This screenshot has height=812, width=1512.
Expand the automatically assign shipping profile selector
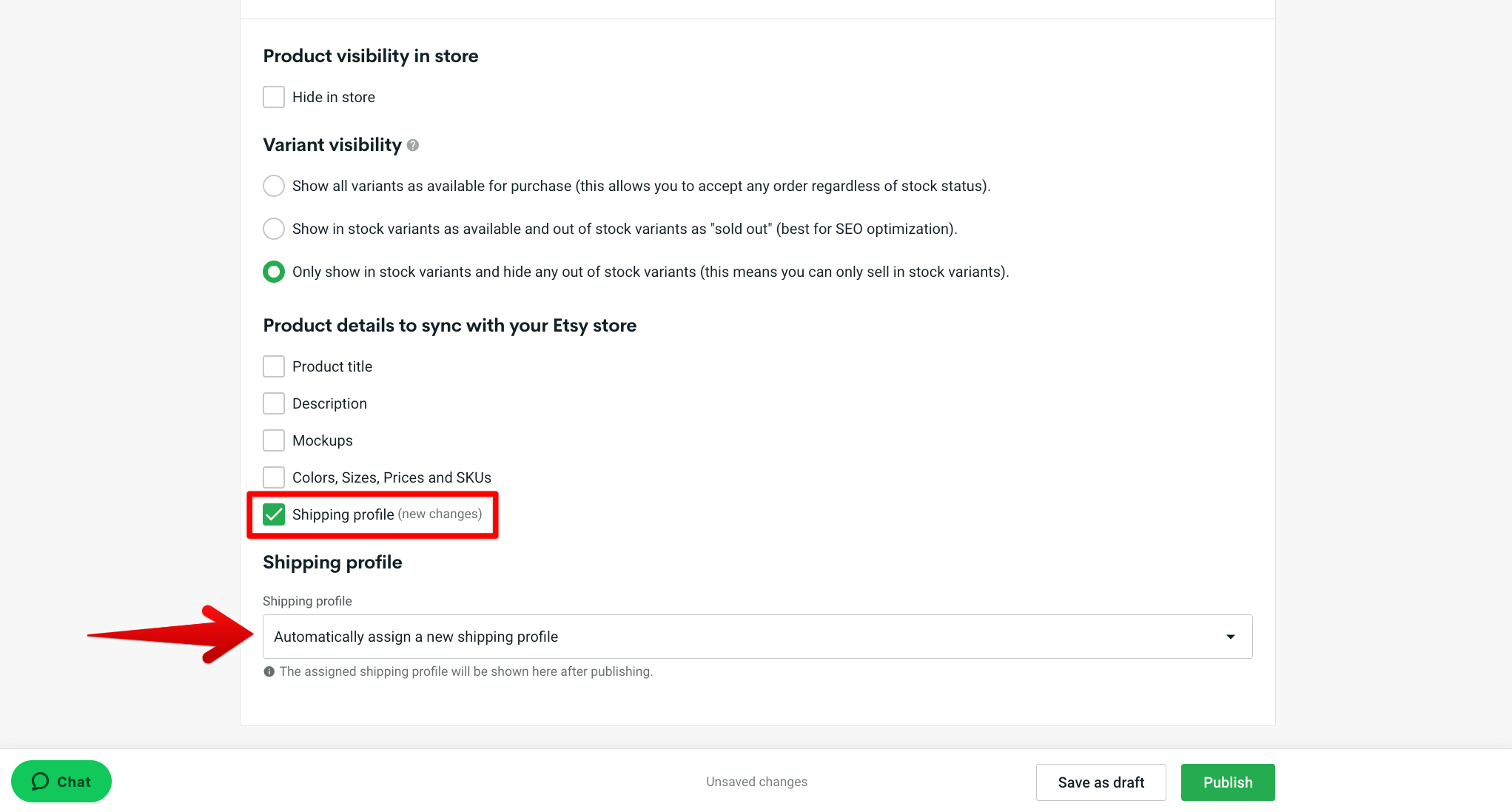pos(756,636)
